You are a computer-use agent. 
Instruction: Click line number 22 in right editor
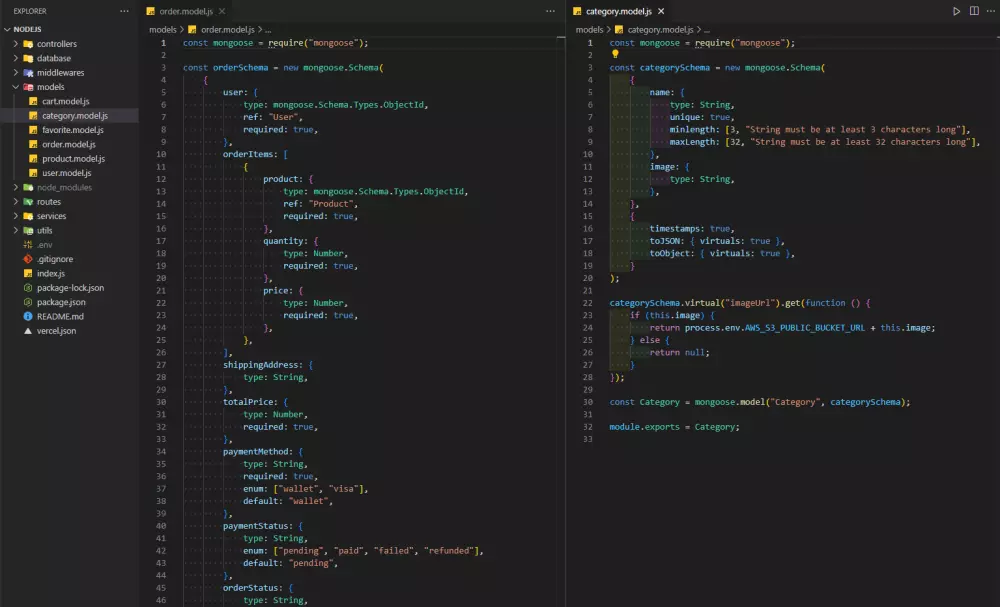(587, 303)
